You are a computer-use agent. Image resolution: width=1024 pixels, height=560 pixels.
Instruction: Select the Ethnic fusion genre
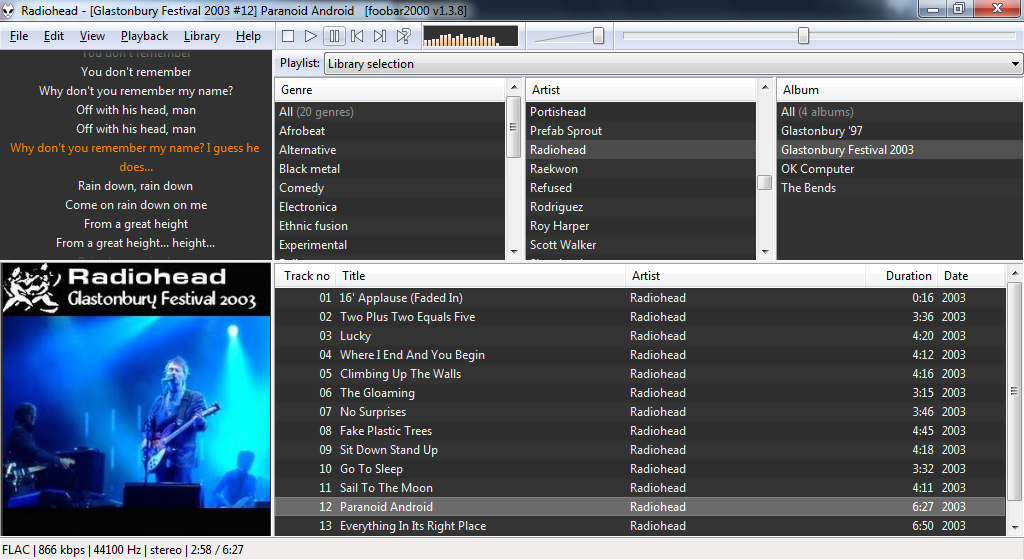click(390, 226)
